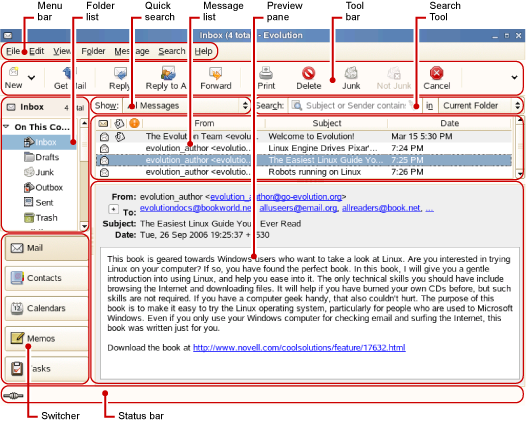Expand the toolbar overflow chevron

point(514,78)
